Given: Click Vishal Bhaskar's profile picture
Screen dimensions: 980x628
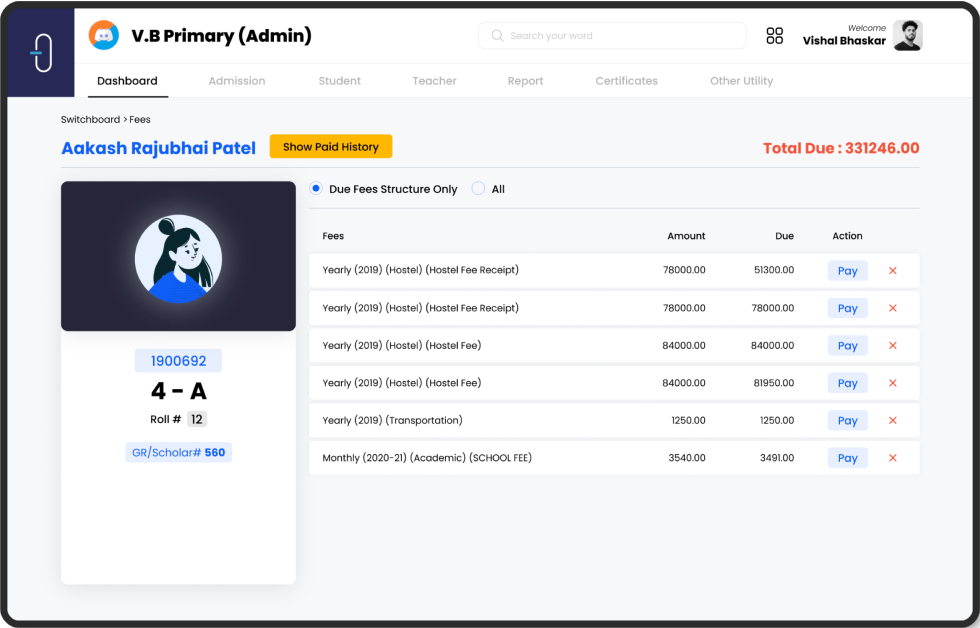Looking at the screenshot, I should (907, 36).
